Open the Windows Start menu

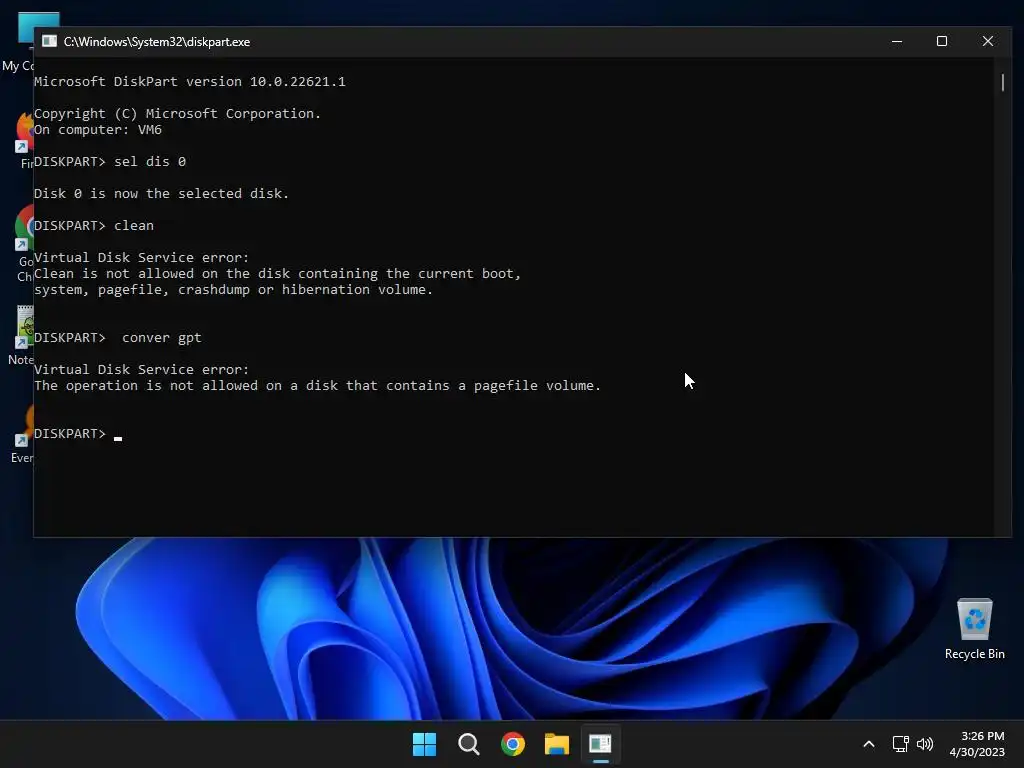pos(424,744)
